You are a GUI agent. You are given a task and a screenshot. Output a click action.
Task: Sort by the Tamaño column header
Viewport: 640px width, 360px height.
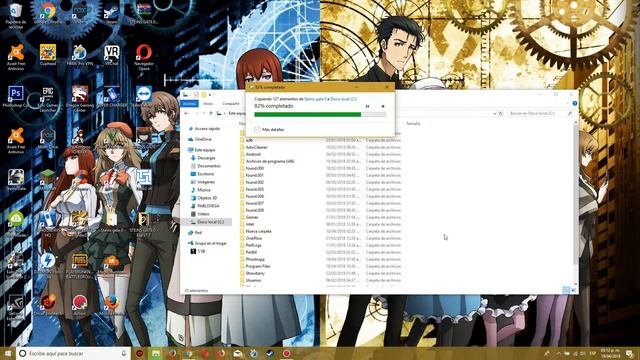413,123
